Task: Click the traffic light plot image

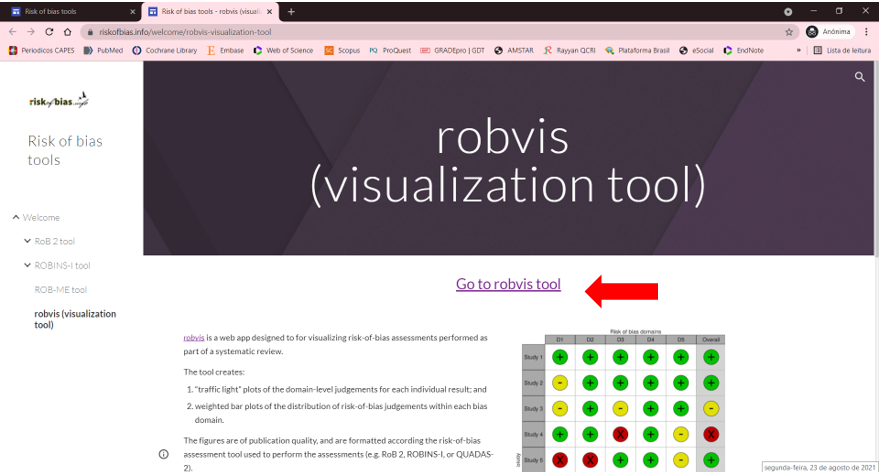Action: [x=622, y=400]
